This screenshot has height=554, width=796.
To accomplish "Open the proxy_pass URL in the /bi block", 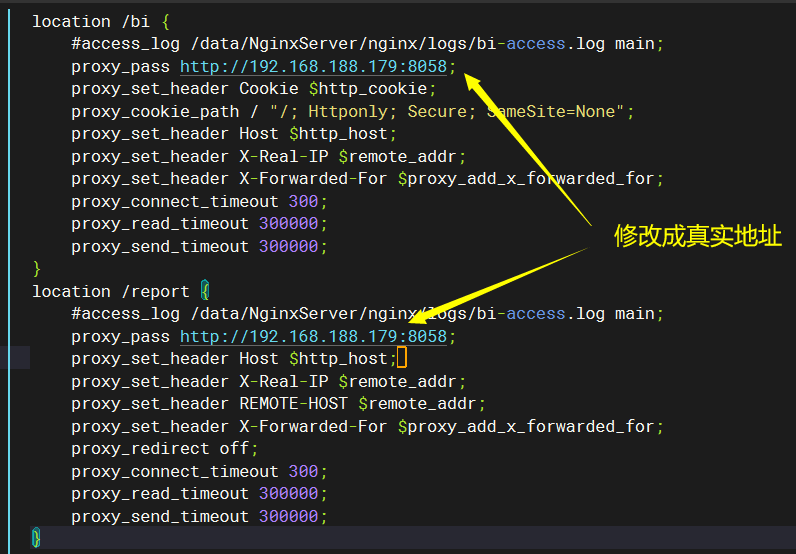I will pos(313,67).
